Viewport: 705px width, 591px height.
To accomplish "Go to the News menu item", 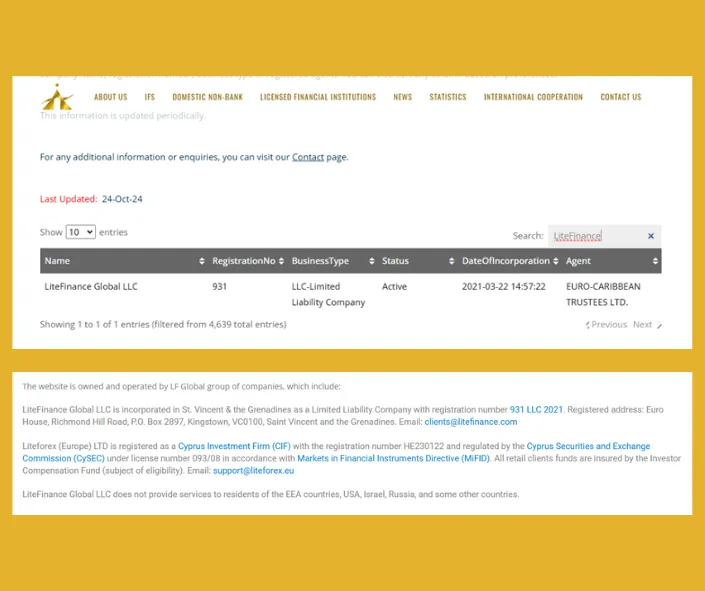I will tap(402, 97).
